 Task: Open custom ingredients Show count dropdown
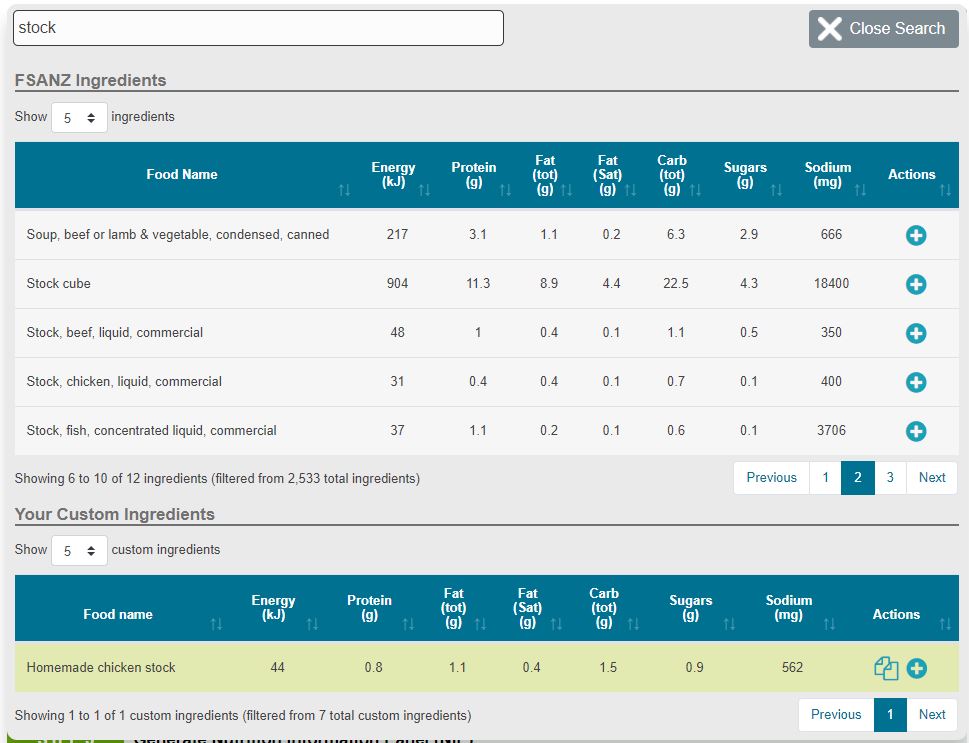click(79, 550)
